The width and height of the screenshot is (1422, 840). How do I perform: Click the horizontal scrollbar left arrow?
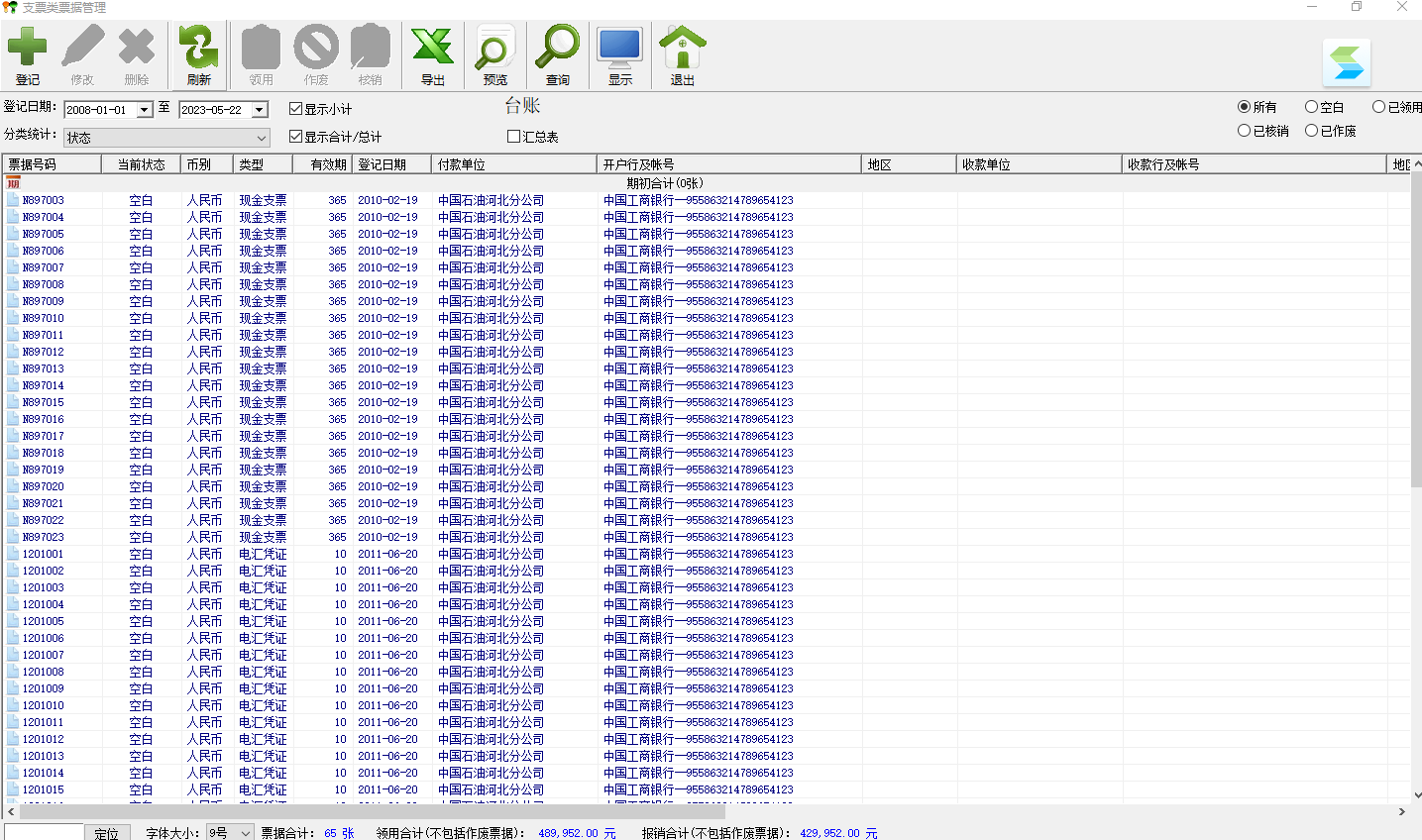pyautogui.click(x=10, y=811)
